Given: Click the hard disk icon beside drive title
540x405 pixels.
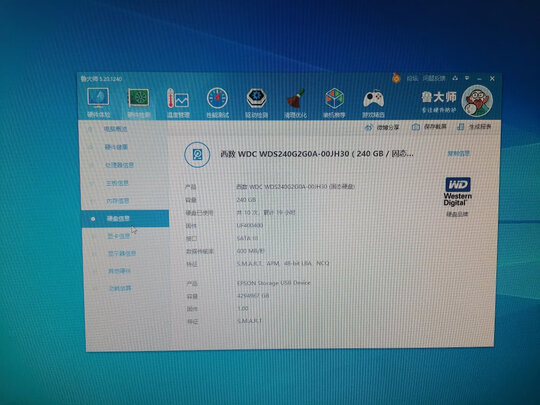Looking at the screenshot, I should point(197,154).
